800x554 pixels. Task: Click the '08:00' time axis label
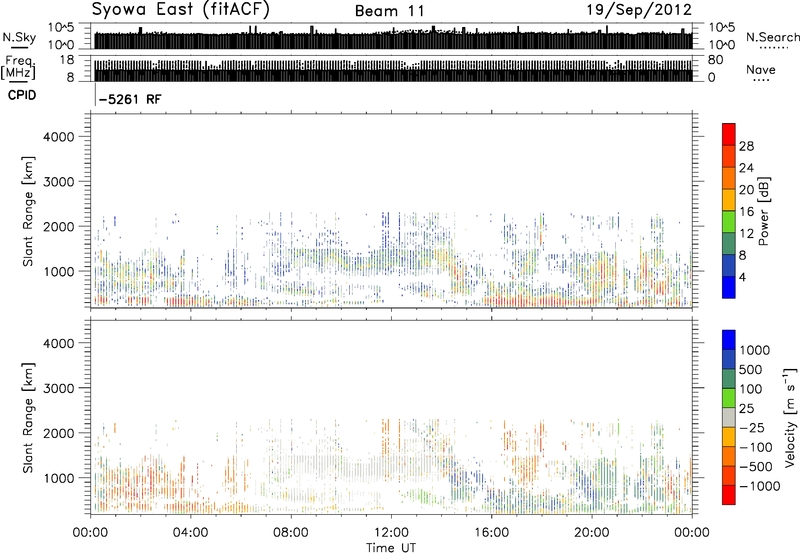coord(291,533)
